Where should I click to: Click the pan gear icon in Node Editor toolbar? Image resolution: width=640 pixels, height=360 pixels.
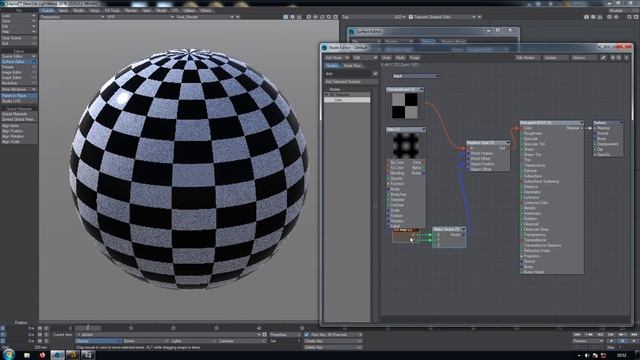612,58
